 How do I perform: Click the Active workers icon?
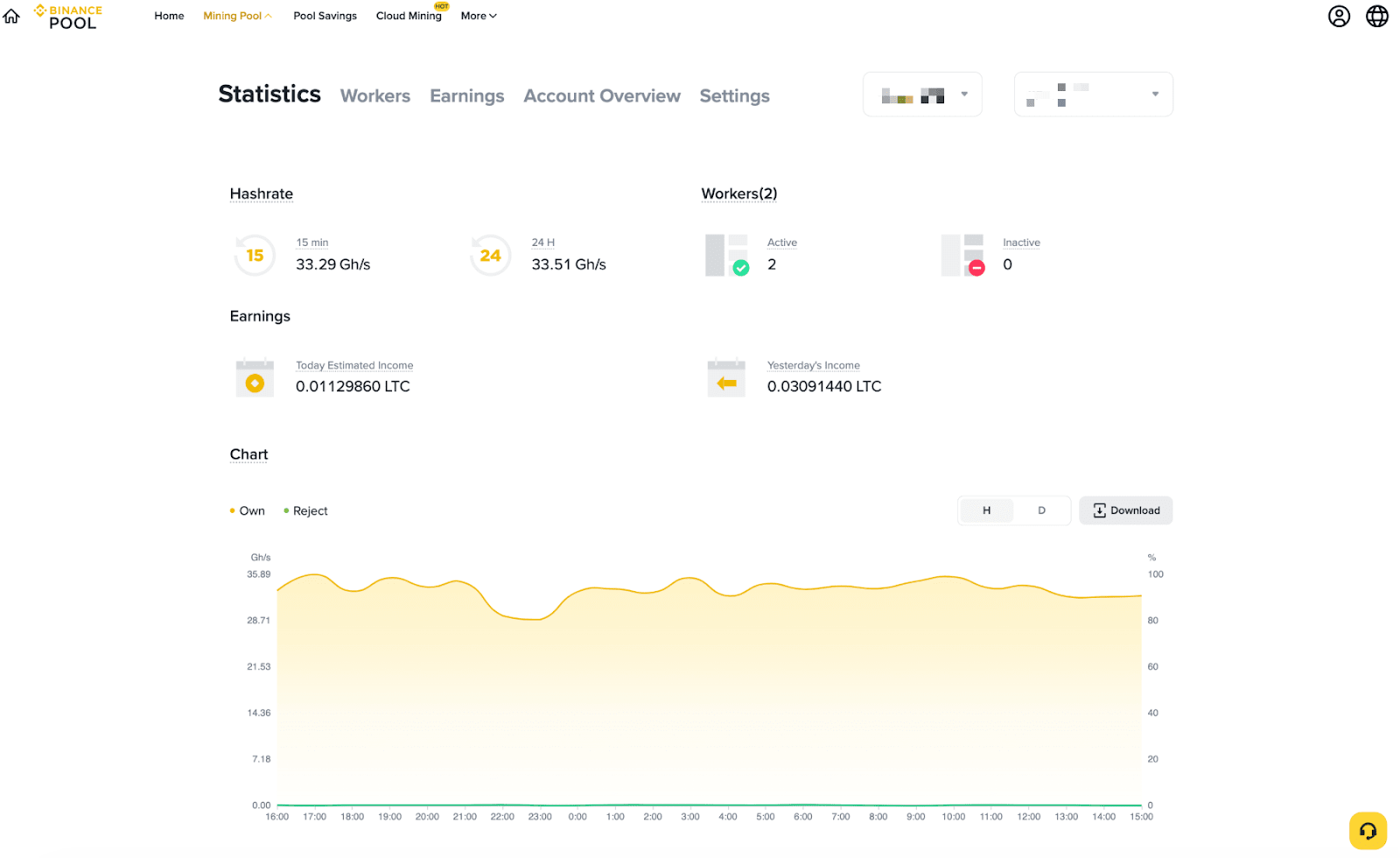(727, 256)
